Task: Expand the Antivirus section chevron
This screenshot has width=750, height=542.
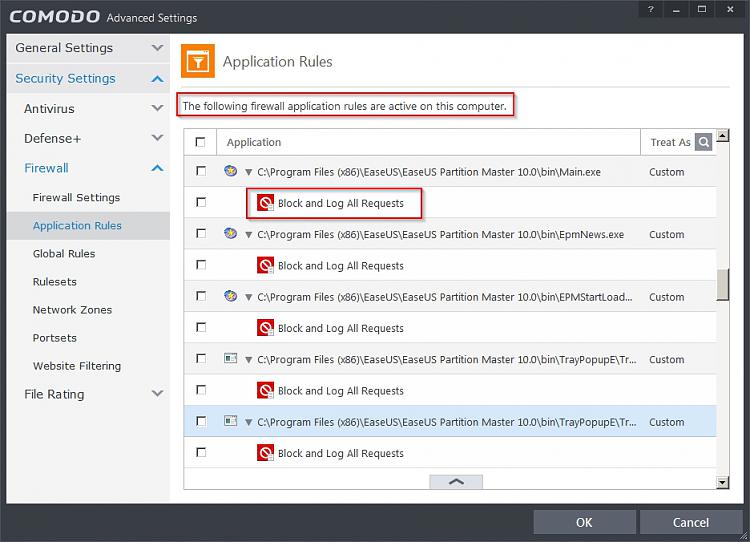Action: pyautogui.click(x=157, y=108)
